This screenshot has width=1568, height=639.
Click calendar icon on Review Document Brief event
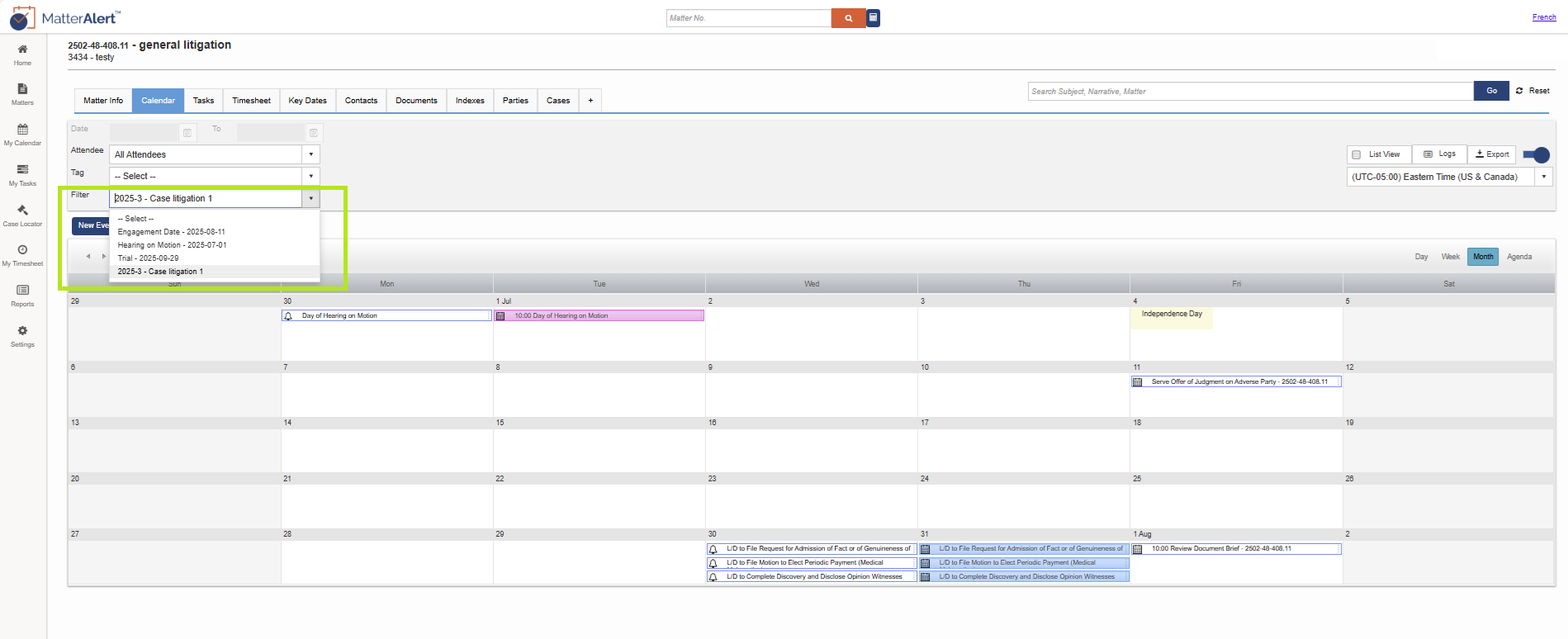pyautogui.click(x=1137, y=549)
